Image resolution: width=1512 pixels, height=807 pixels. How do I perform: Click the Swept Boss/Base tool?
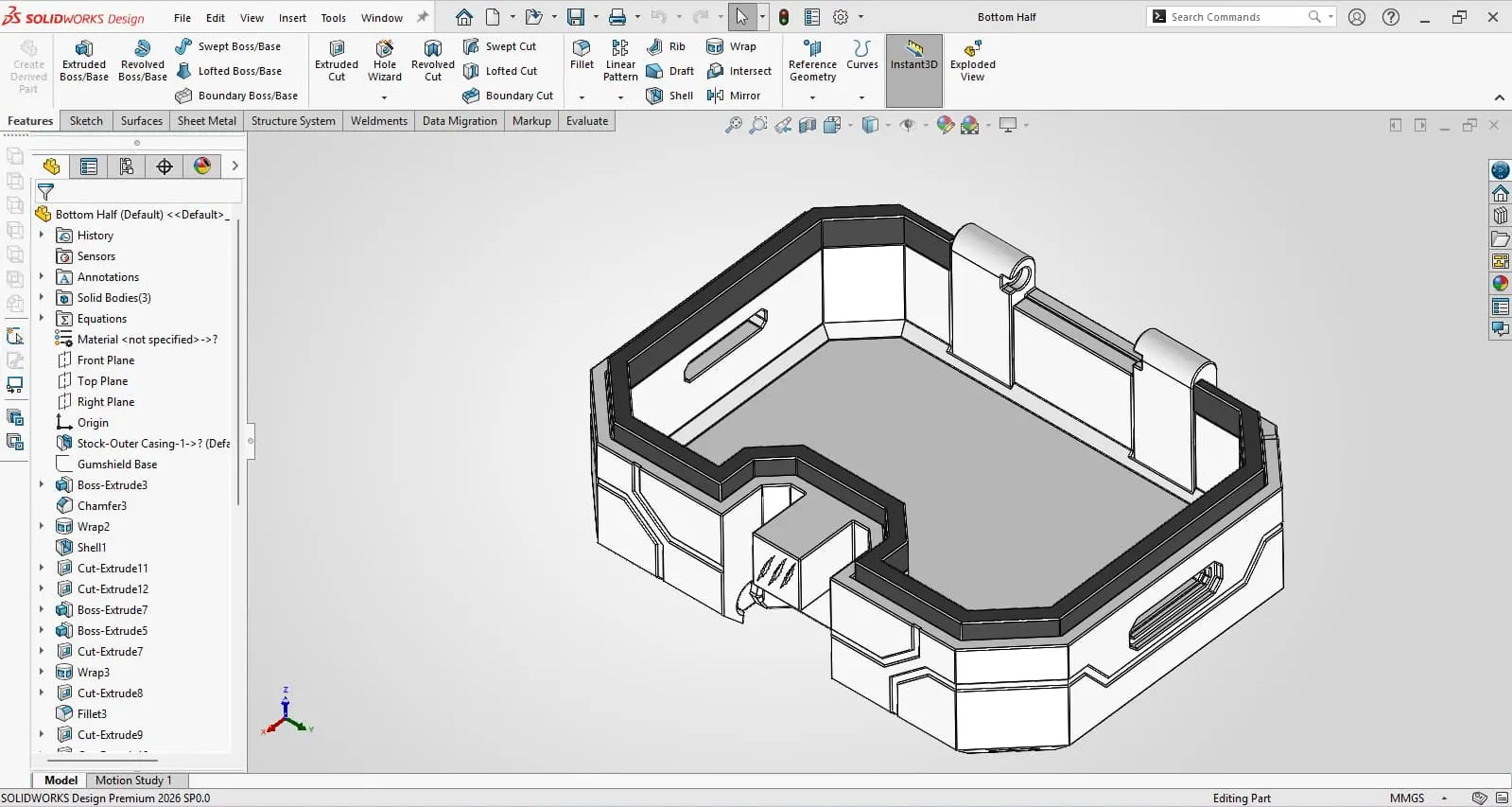tap(228, 46)
